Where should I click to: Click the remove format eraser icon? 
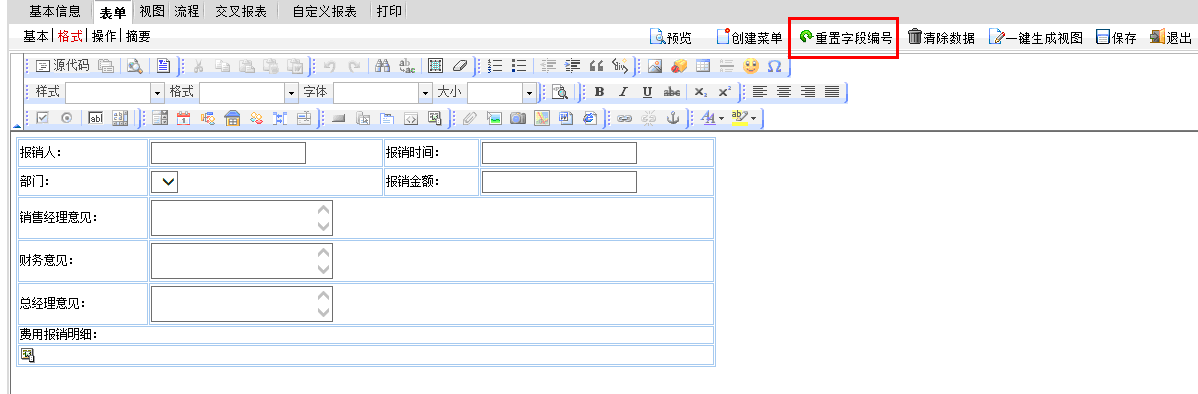coord(459,66)
